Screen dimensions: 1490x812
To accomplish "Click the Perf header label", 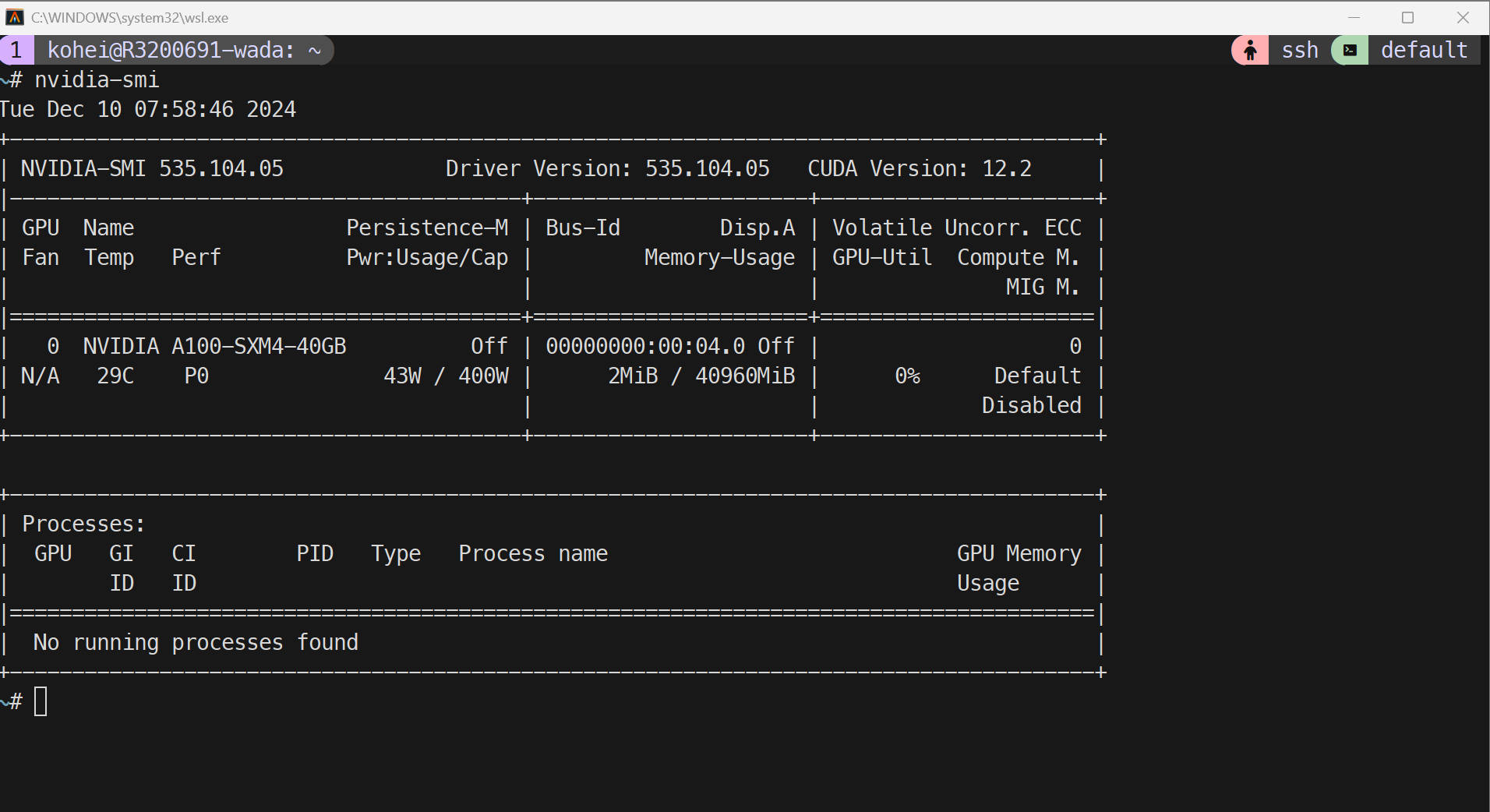I will tap(196, 257).
